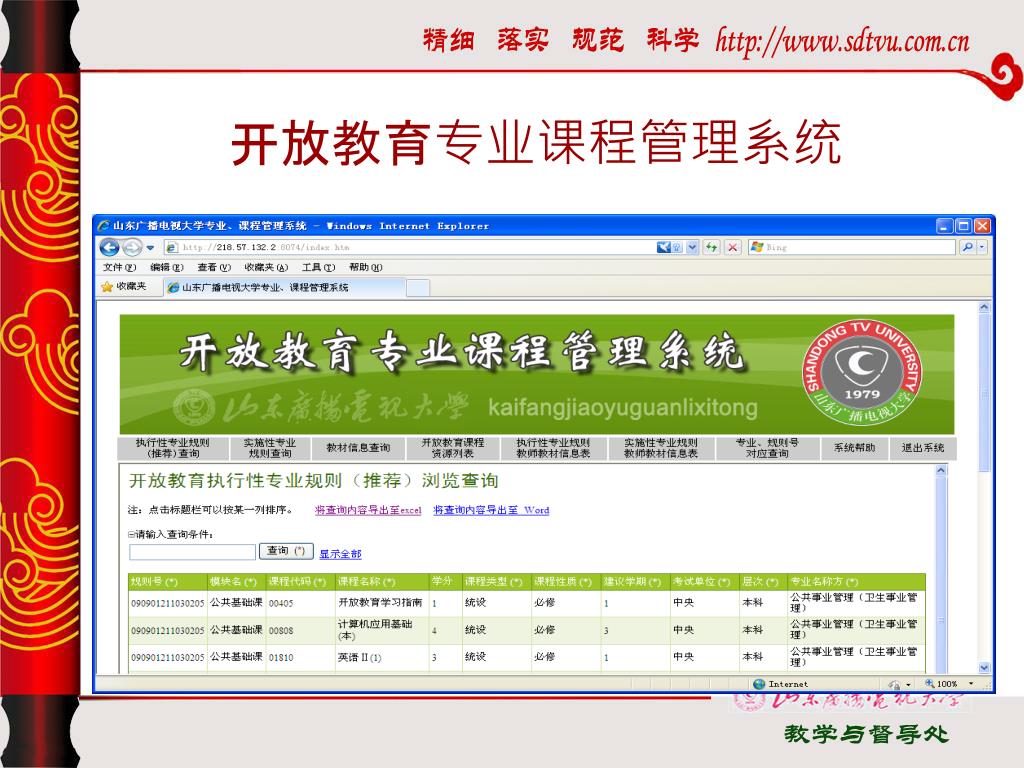Open the recent pages dropdown arrow

(x=151, y=248)
